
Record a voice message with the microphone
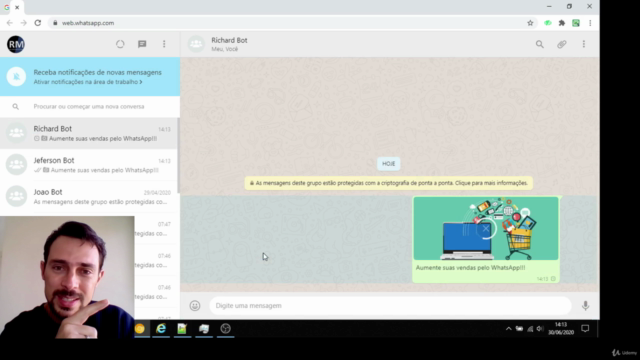[585, 305]
